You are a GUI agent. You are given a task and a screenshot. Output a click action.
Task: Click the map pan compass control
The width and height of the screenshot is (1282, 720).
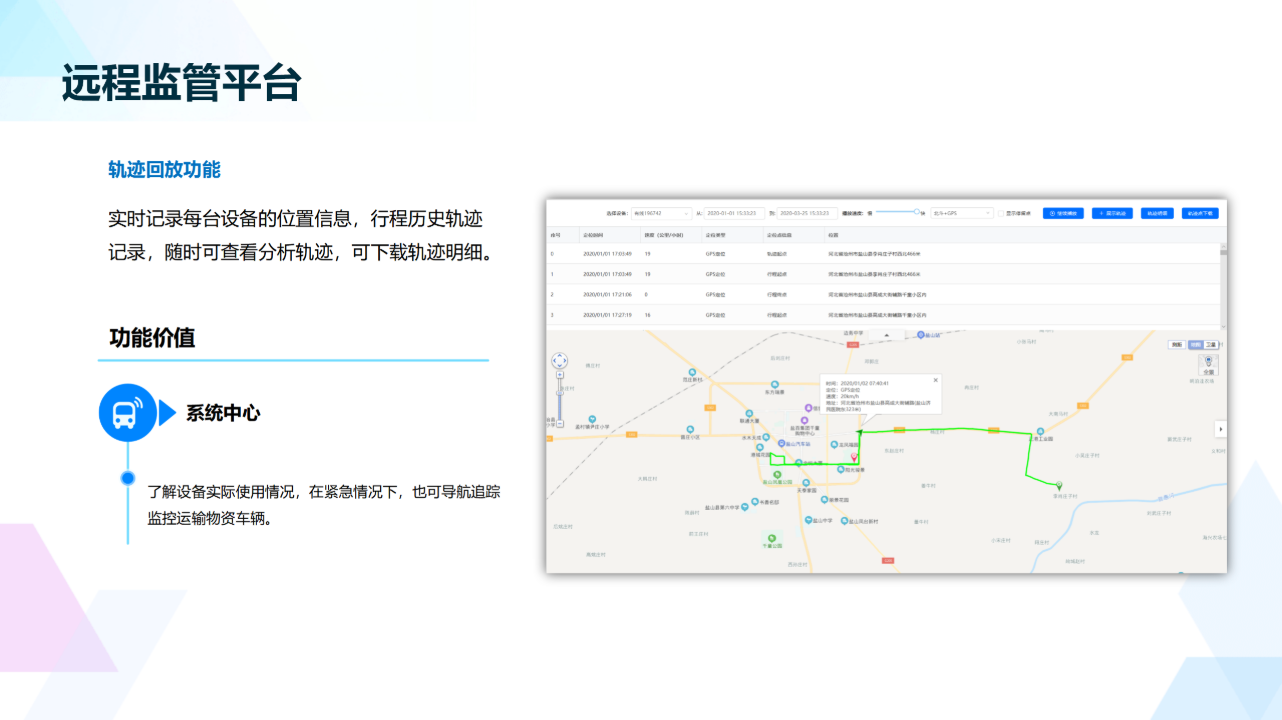(x=560, y=361)
